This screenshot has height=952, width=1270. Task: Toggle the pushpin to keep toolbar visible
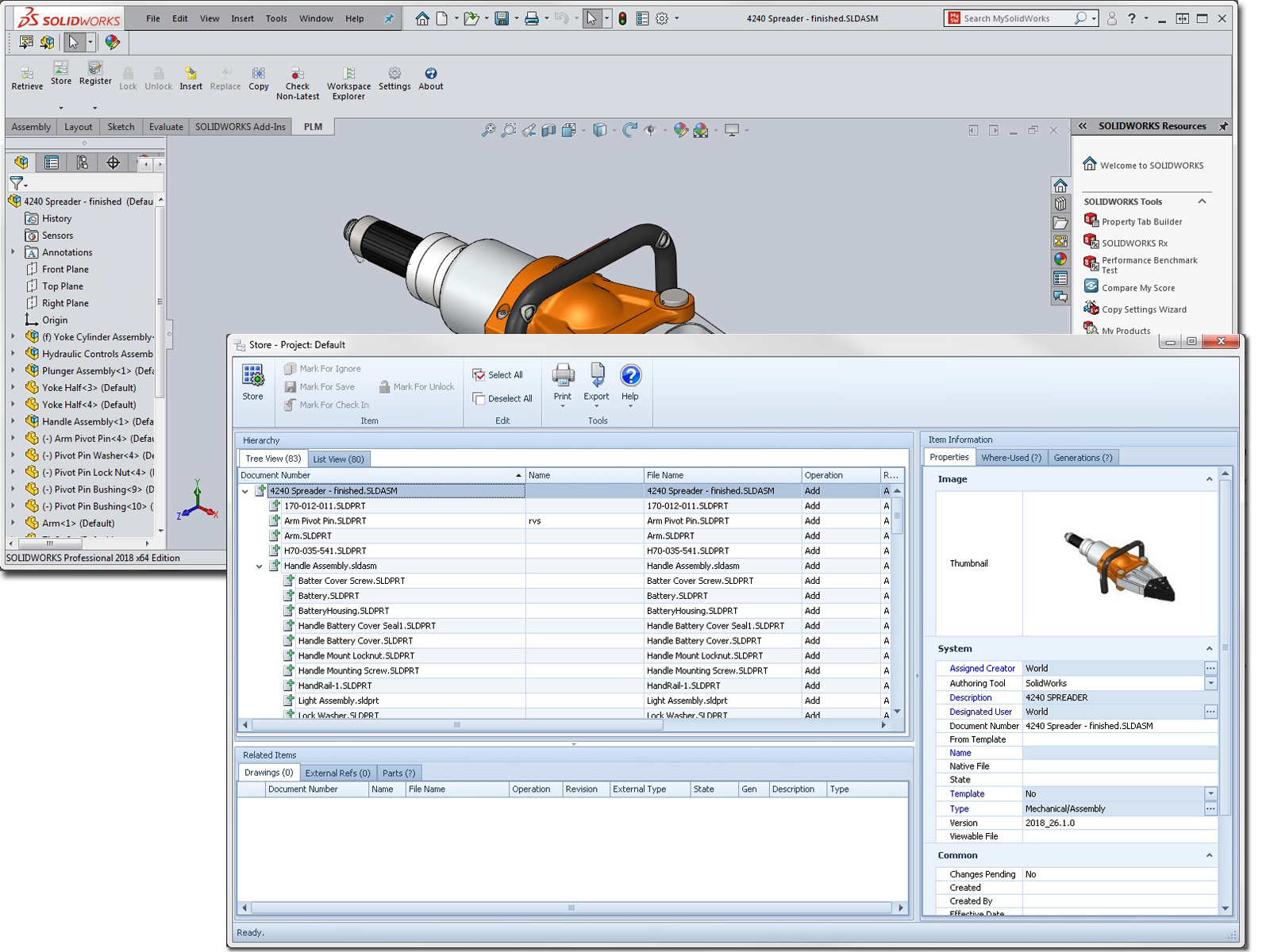[388, 17]
